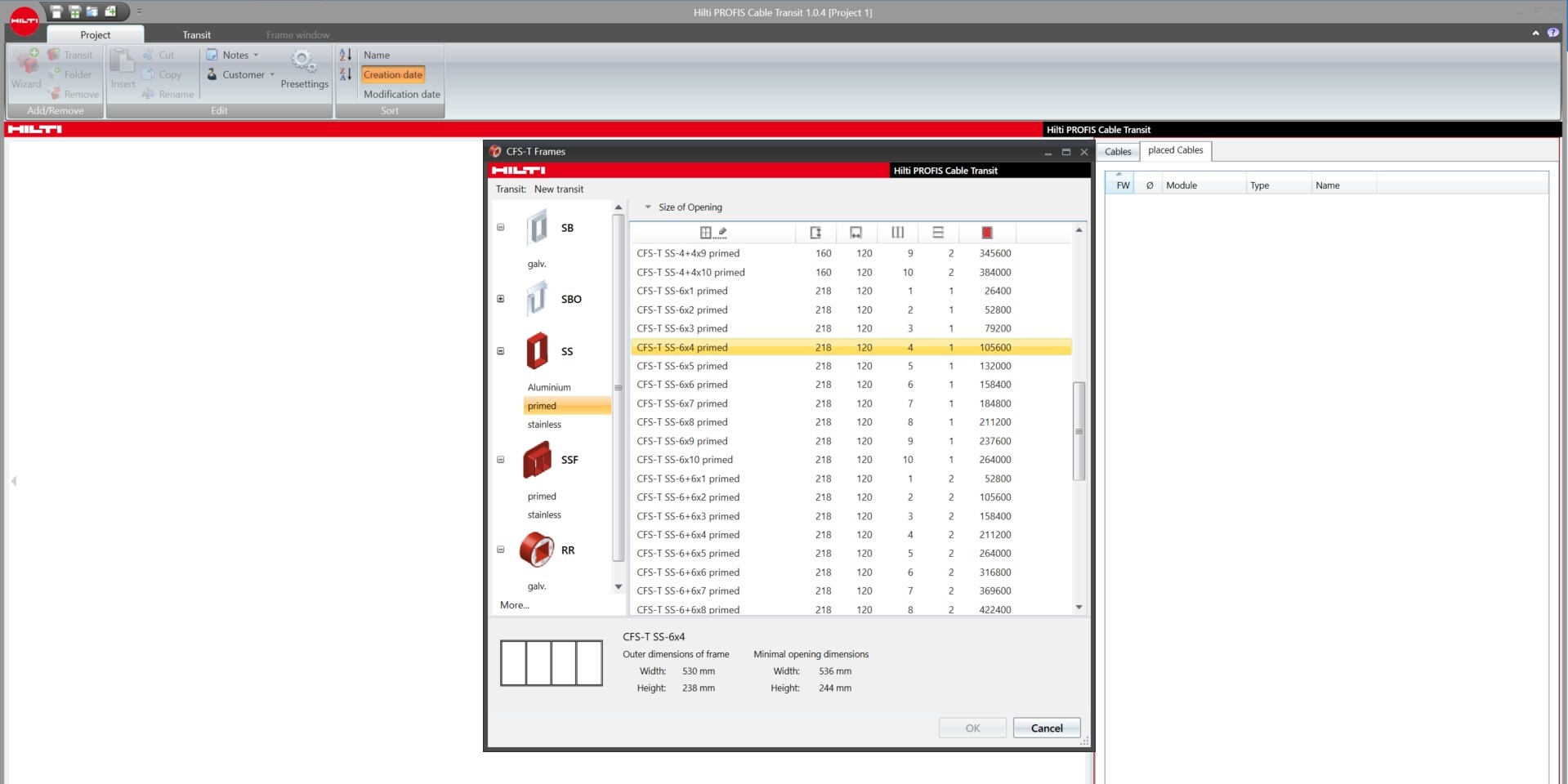Select the red SS frame icon
The height and width of the screenshot is (784, 1568).
[537, 351]
